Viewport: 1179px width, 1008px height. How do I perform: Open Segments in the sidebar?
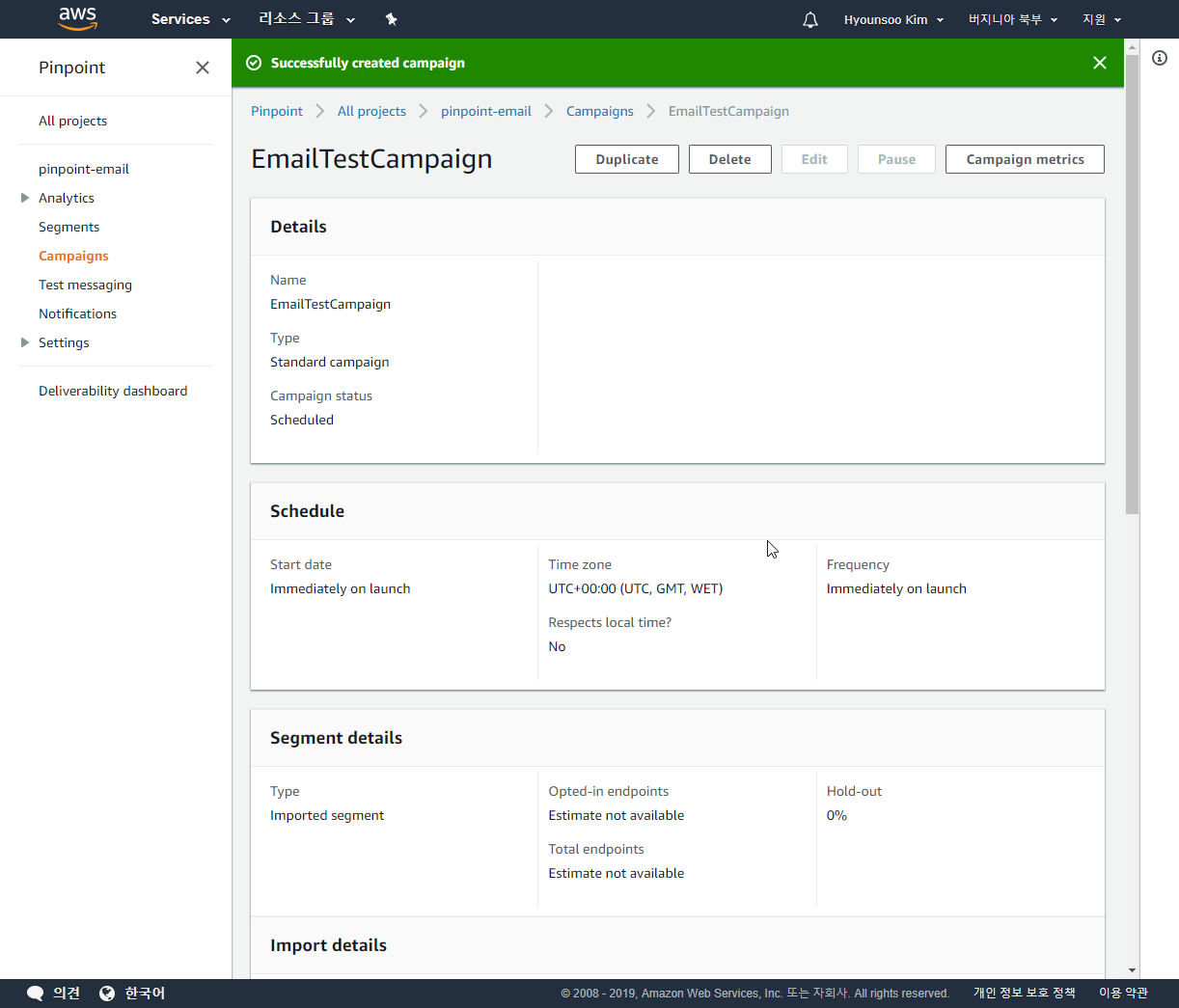click(x=69, y=227)
